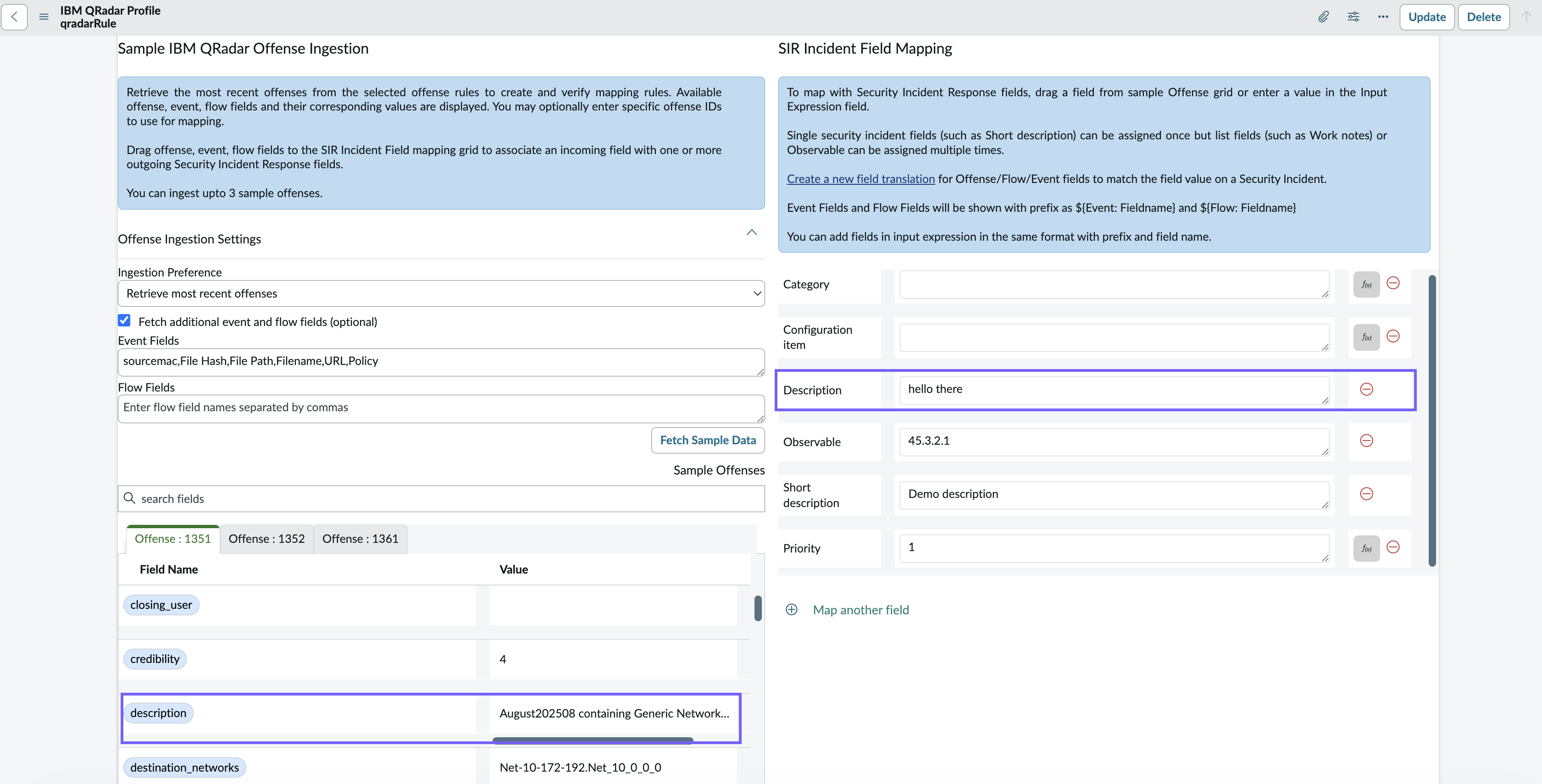
Task: Click the search fields input box
Action: tap(441, 498)
